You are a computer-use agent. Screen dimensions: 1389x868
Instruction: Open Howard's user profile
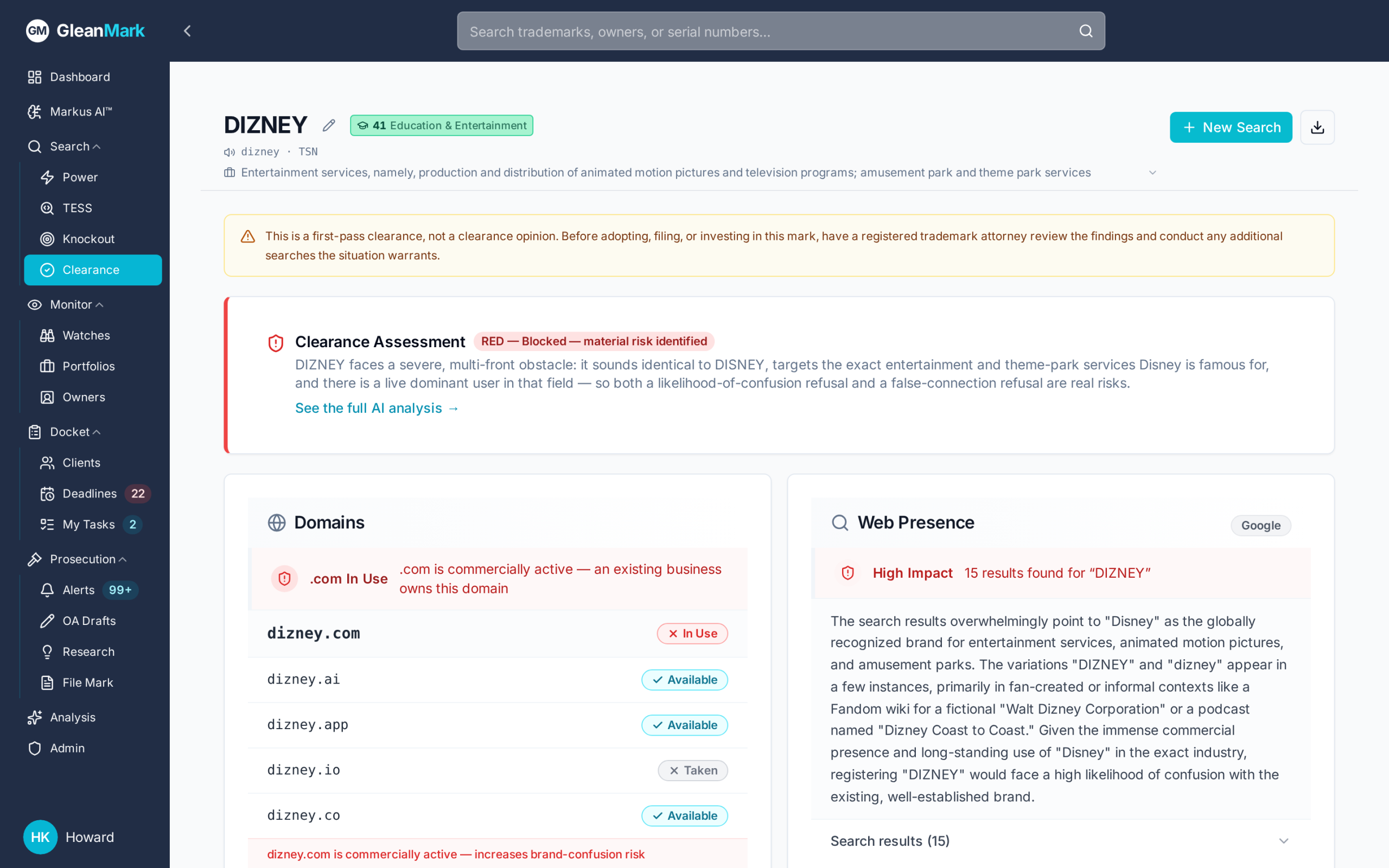tap(69, 837)
